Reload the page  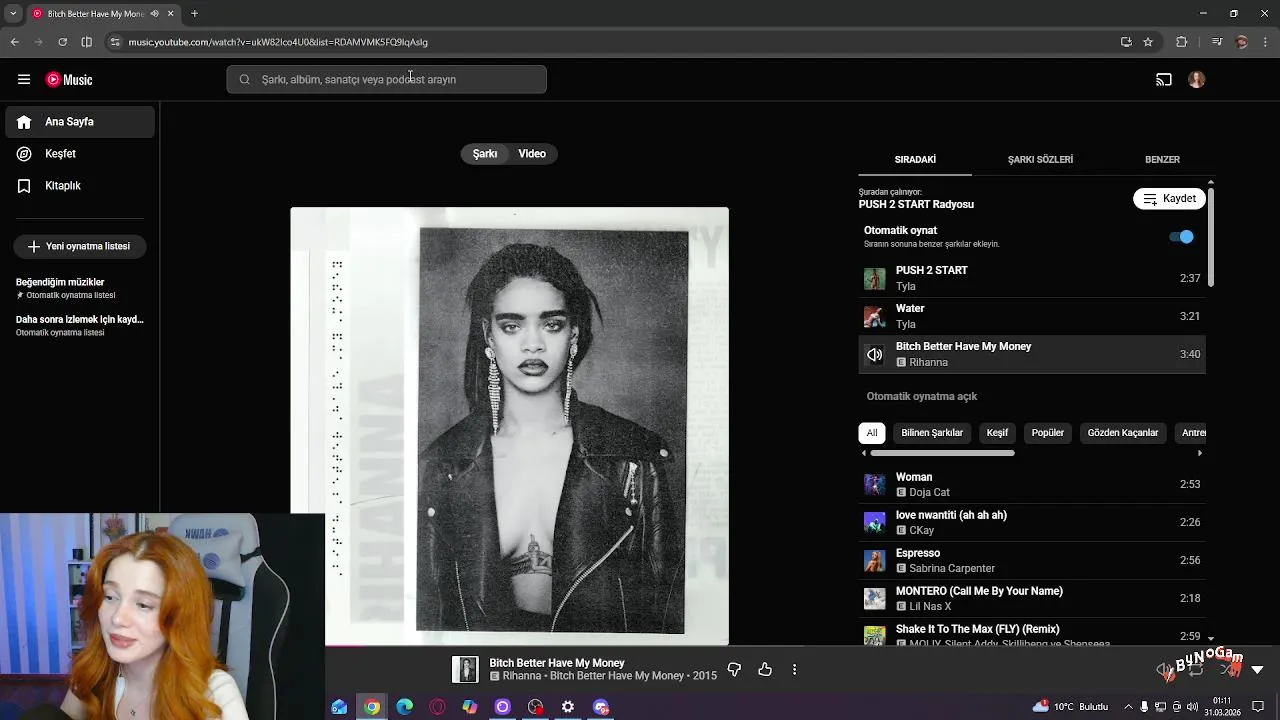[62, 42]
